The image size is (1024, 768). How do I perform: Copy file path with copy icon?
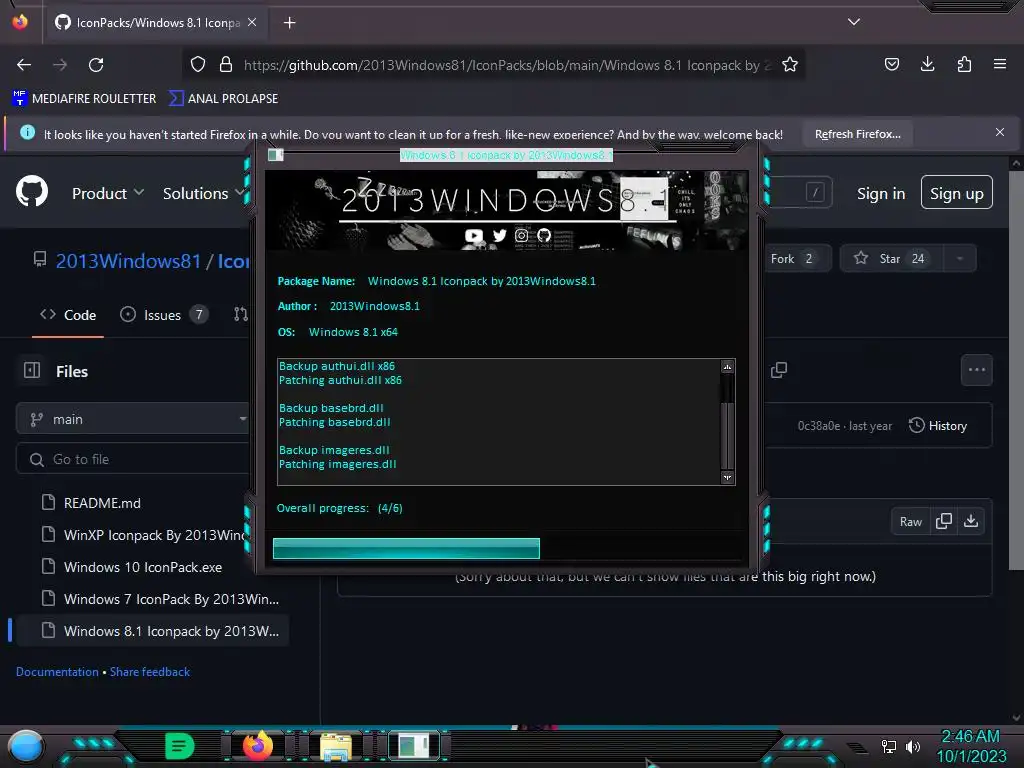coord(778,370)
